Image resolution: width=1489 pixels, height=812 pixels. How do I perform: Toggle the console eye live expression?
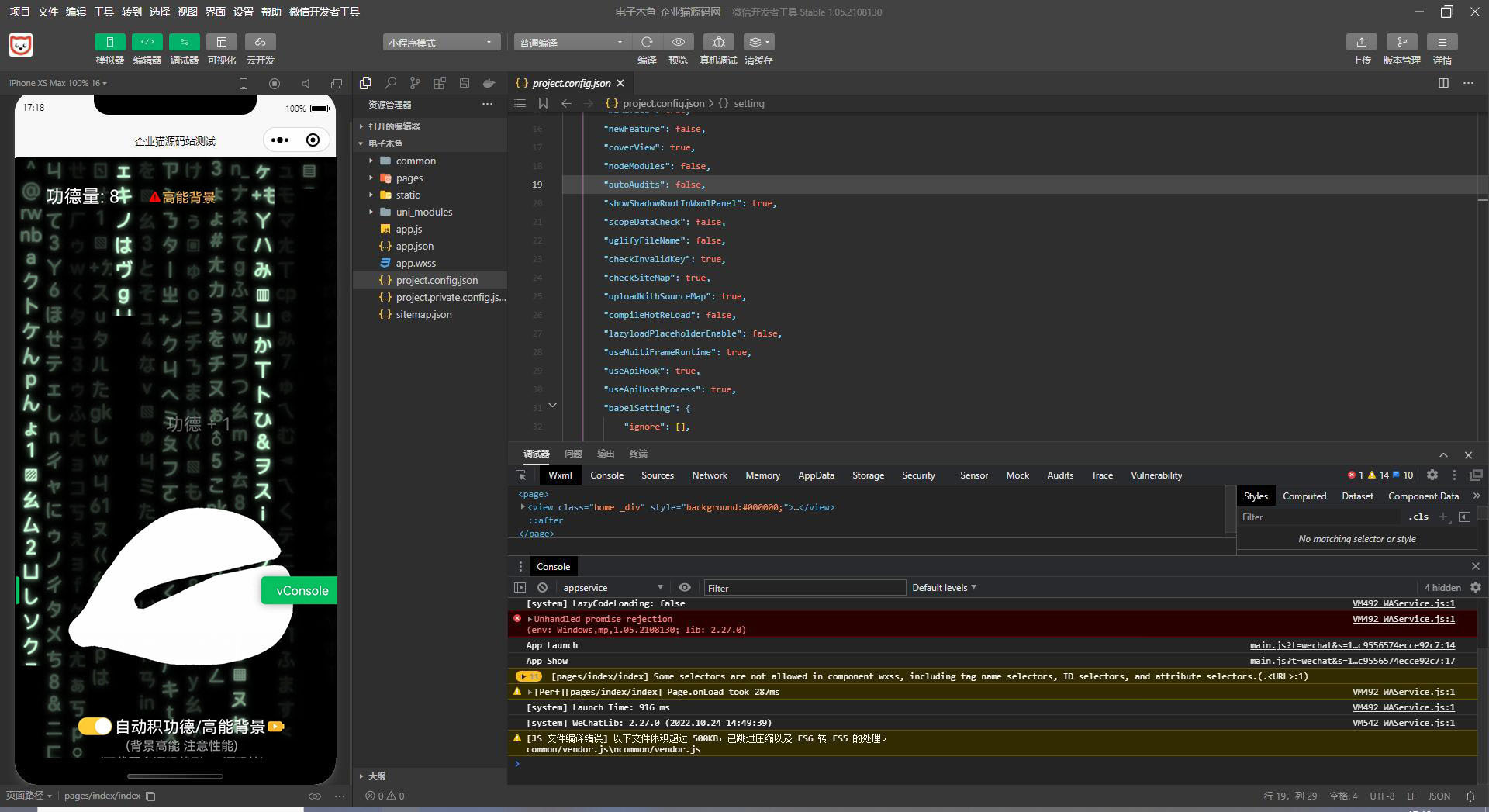click(x=684, y=588)
